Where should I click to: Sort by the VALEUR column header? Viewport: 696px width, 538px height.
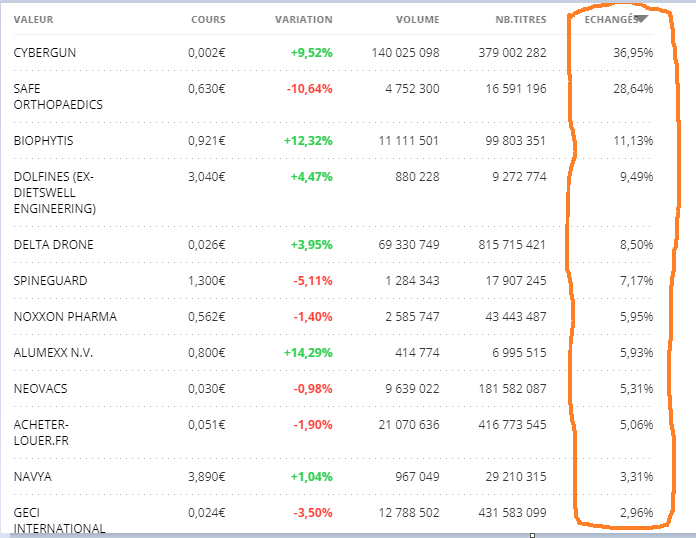33,20
